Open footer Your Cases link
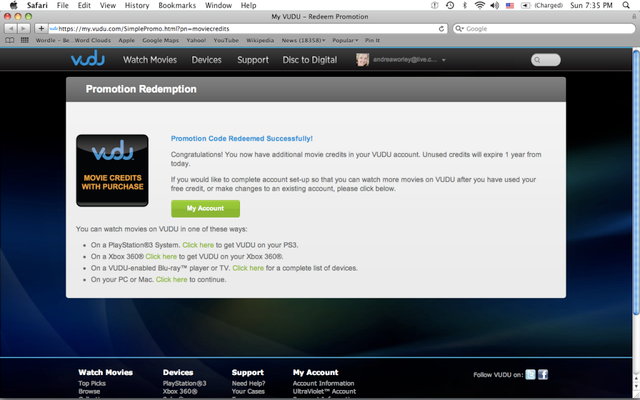 tap(248, 391)
